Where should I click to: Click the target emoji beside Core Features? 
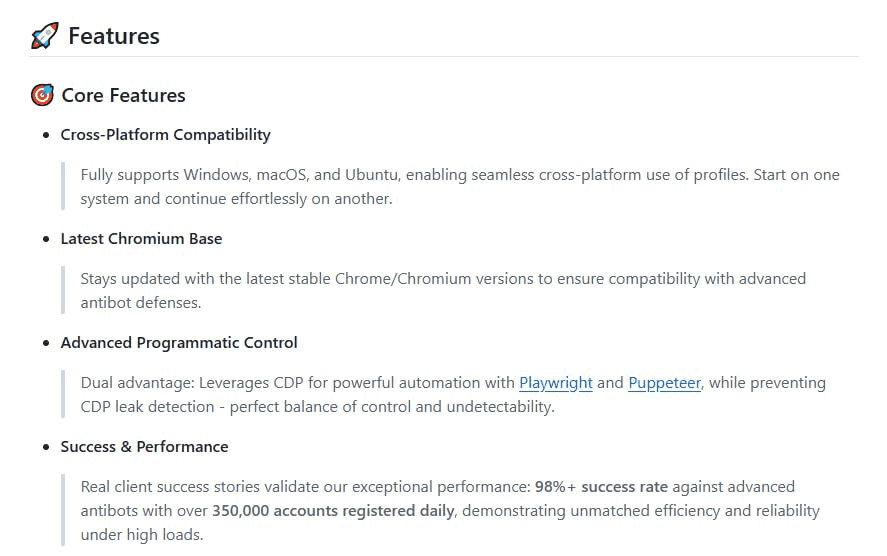(43, 96)
